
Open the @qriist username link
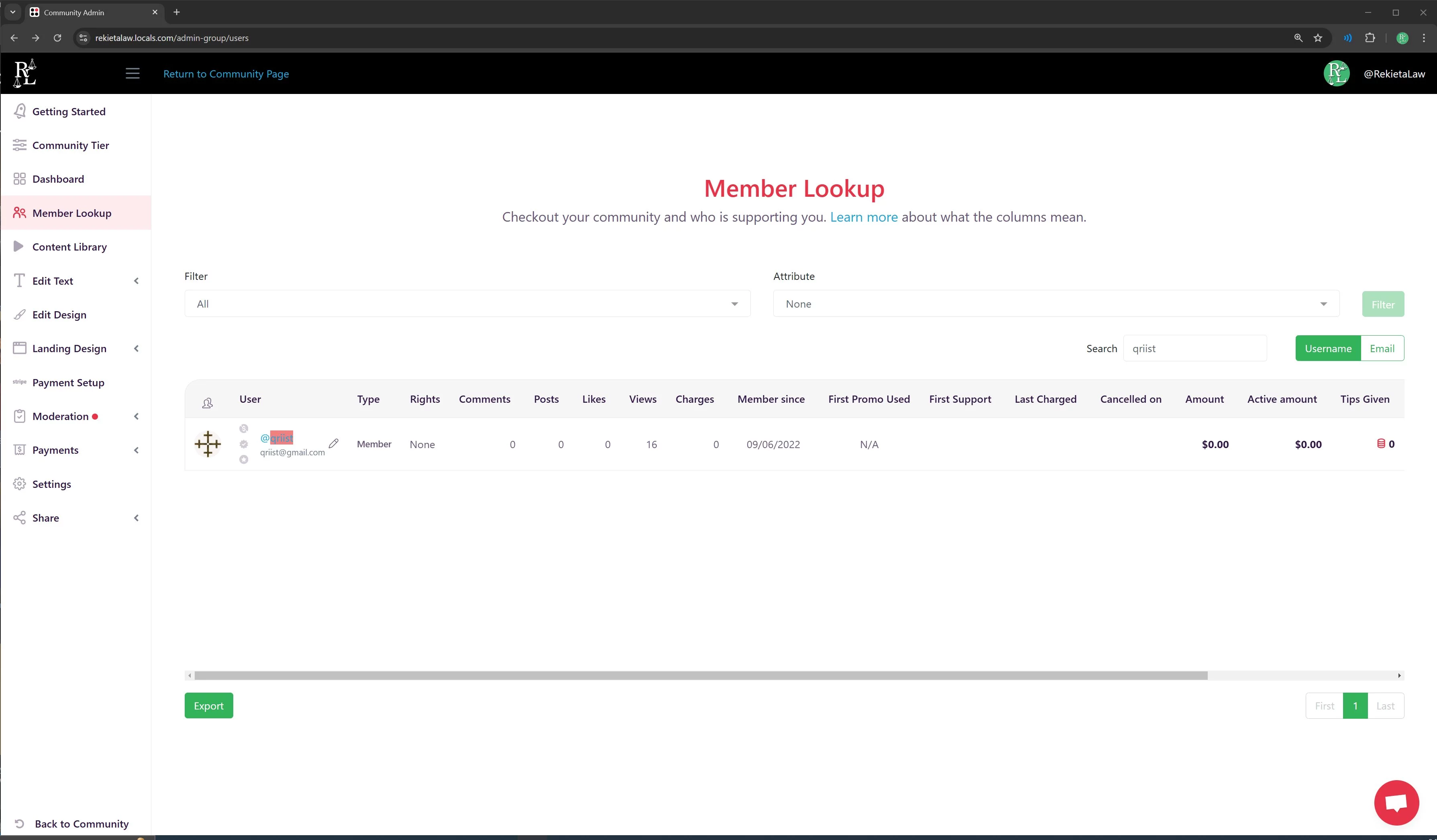pyautogui.click(x=277, y=437)
